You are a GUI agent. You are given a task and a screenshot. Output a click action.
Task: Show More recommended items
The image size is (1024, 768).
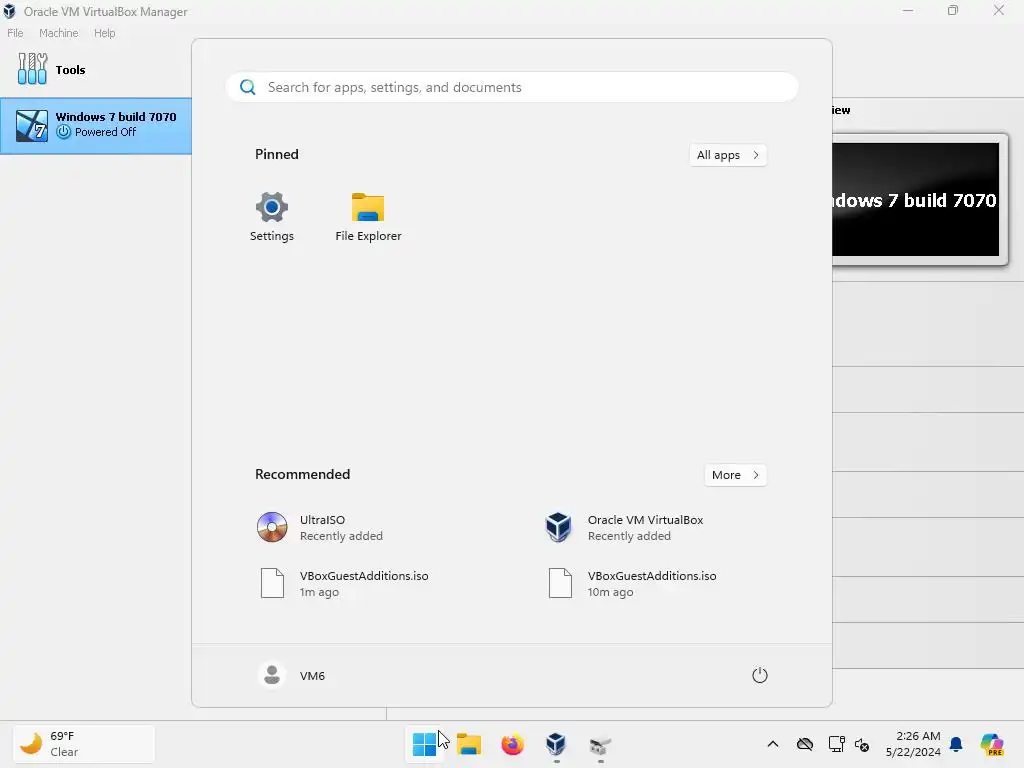click(735, 475)
